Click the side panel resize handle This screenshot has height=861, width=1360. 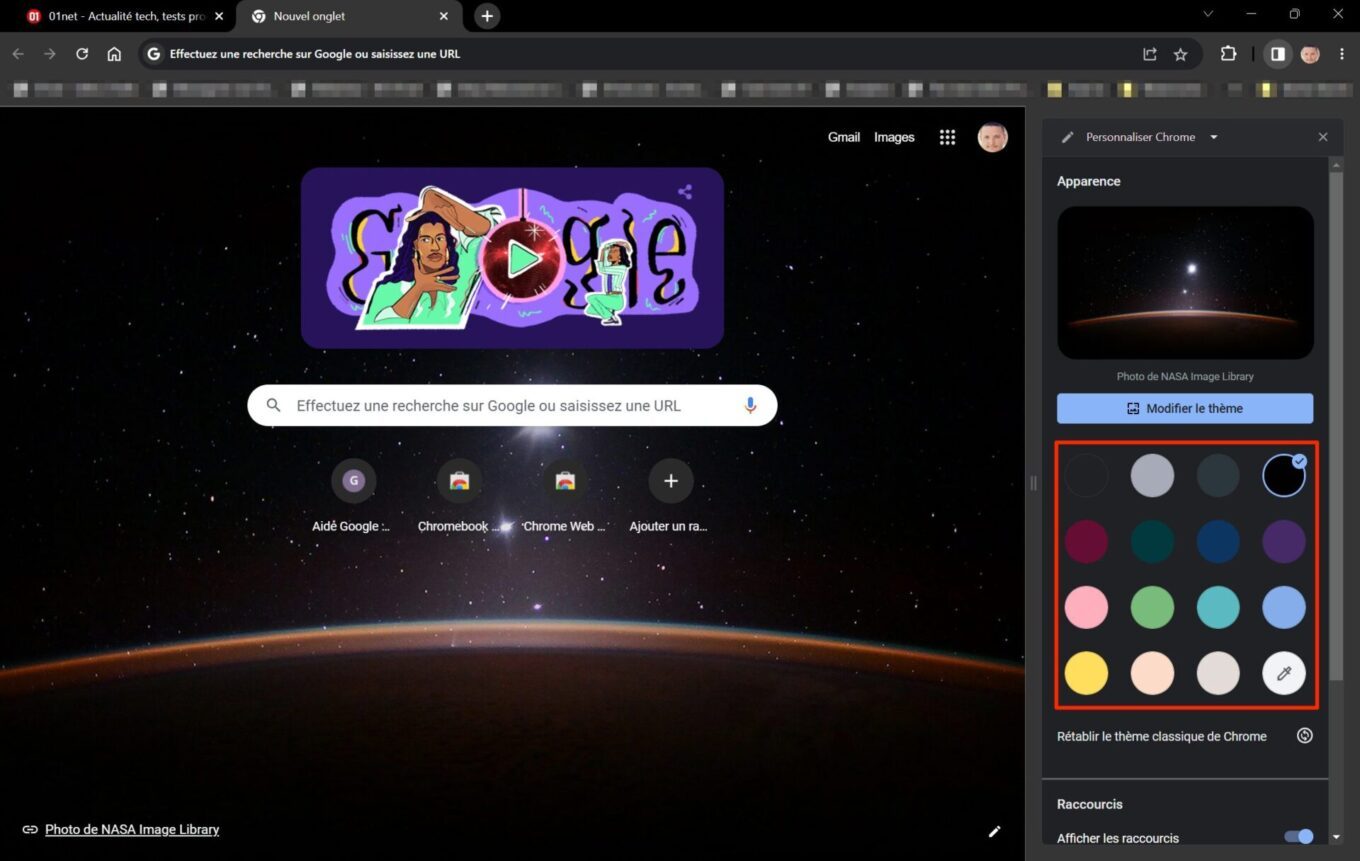[x=1033, y=483]
